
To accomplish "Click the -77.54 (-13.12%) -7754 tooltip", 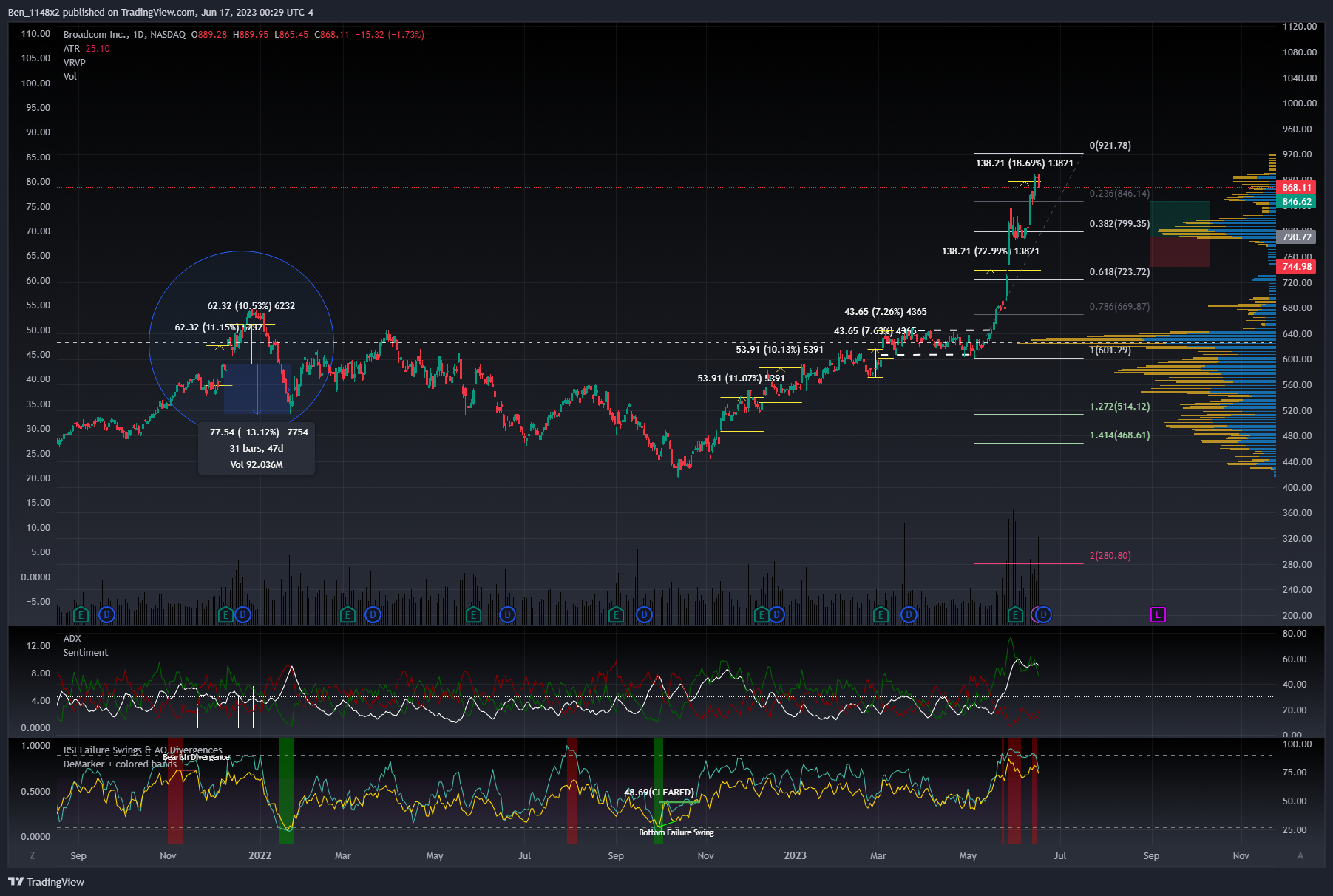I will [x=257, y=448].
